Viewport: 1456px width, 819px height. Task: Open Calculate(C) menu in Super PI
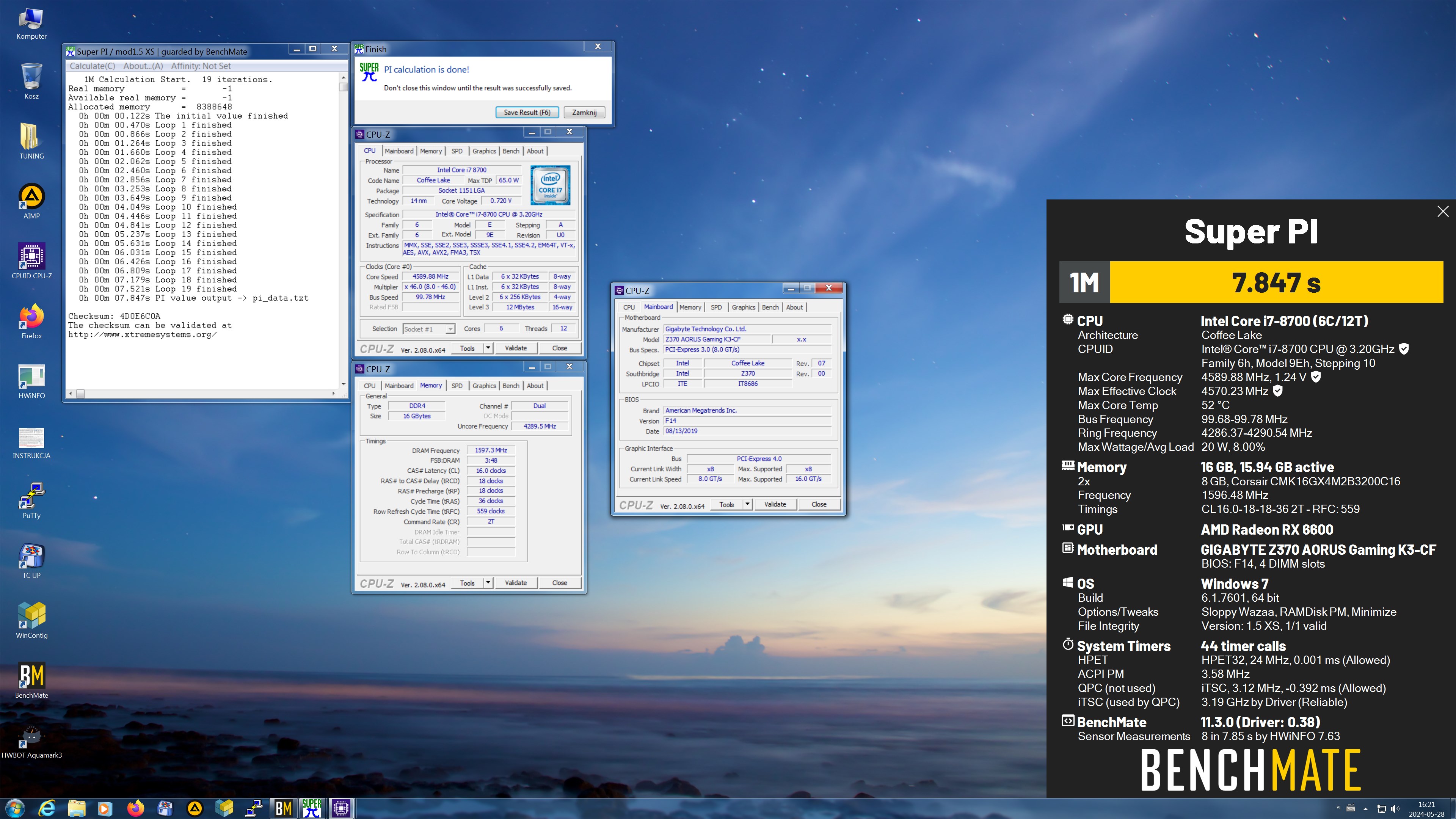pyautogui.click(x=92, y=66)
